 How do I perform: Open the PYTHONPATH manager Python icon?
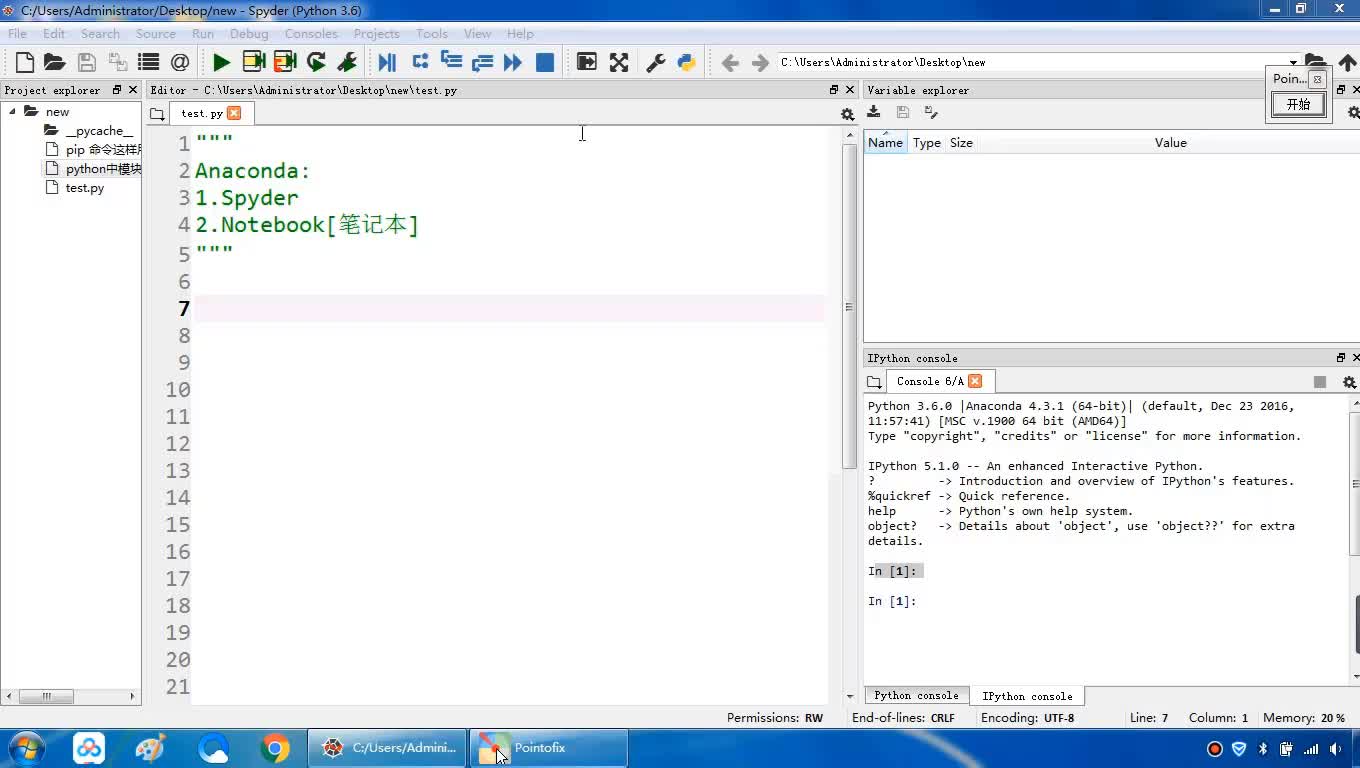click(x=686, y=63)
